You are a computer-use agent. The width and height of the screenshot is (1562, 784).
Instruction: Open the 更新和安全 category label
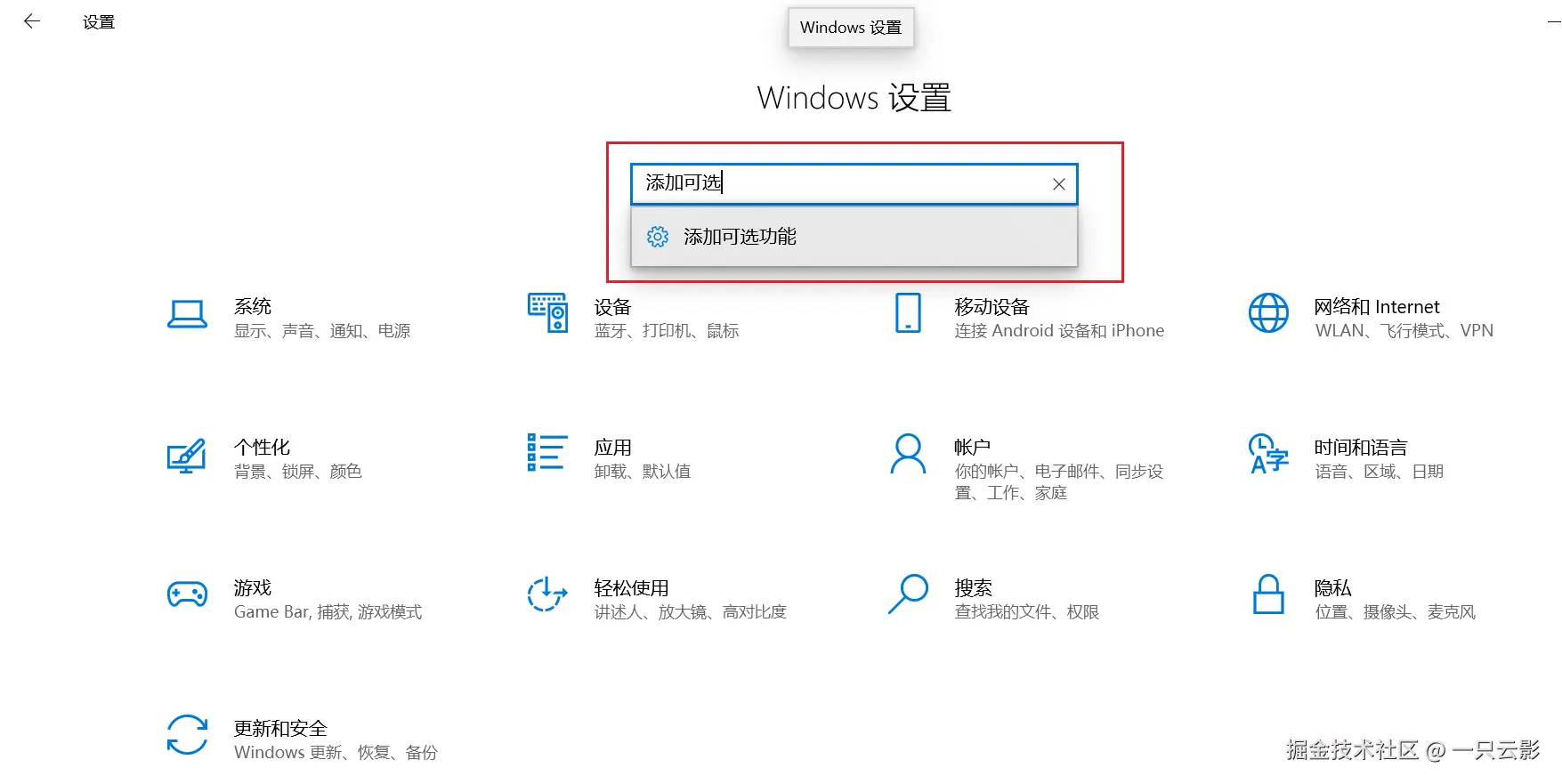(281, 728)
